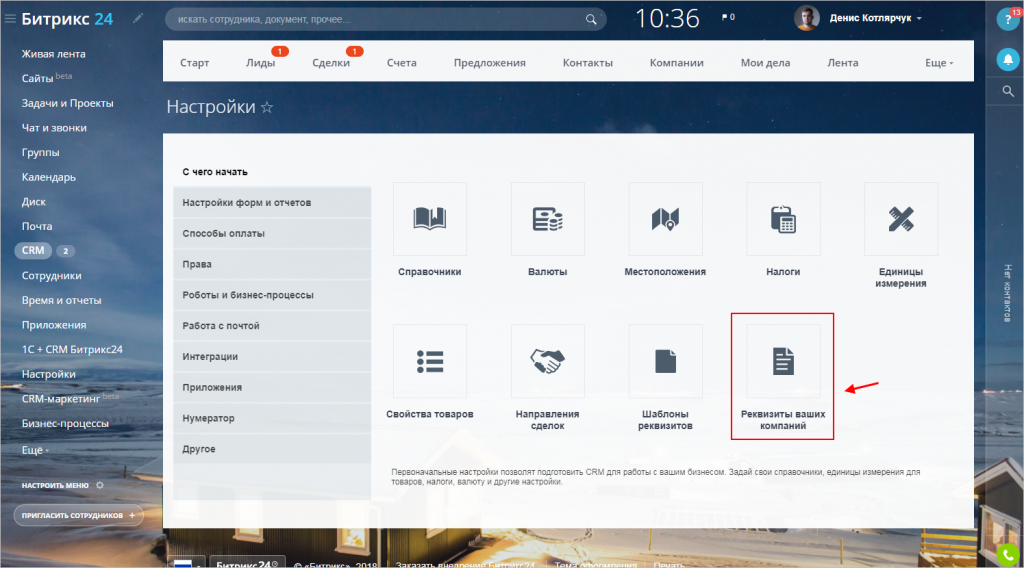Image resolution: width=1024 pixels, height=568 pixels.
Task: Open Почта in sidebar
Action: 37,227
